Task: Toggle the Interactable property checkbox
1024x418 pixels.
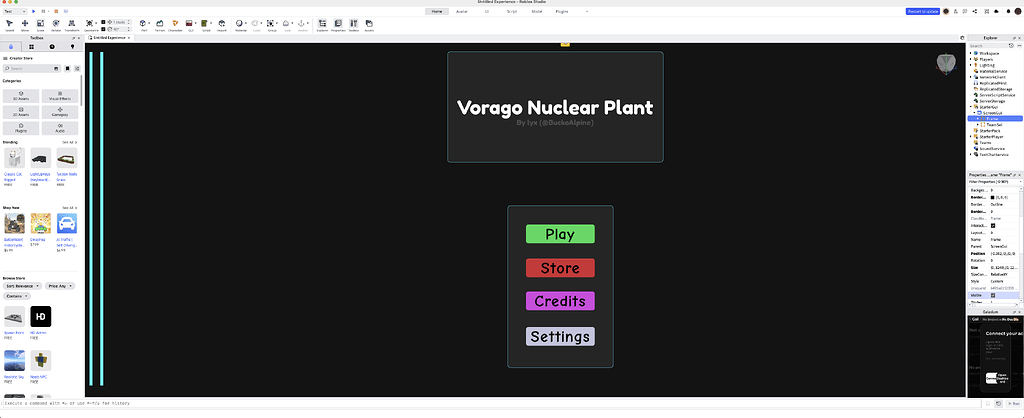Action: pyautogui.click(x=993, y=225)
